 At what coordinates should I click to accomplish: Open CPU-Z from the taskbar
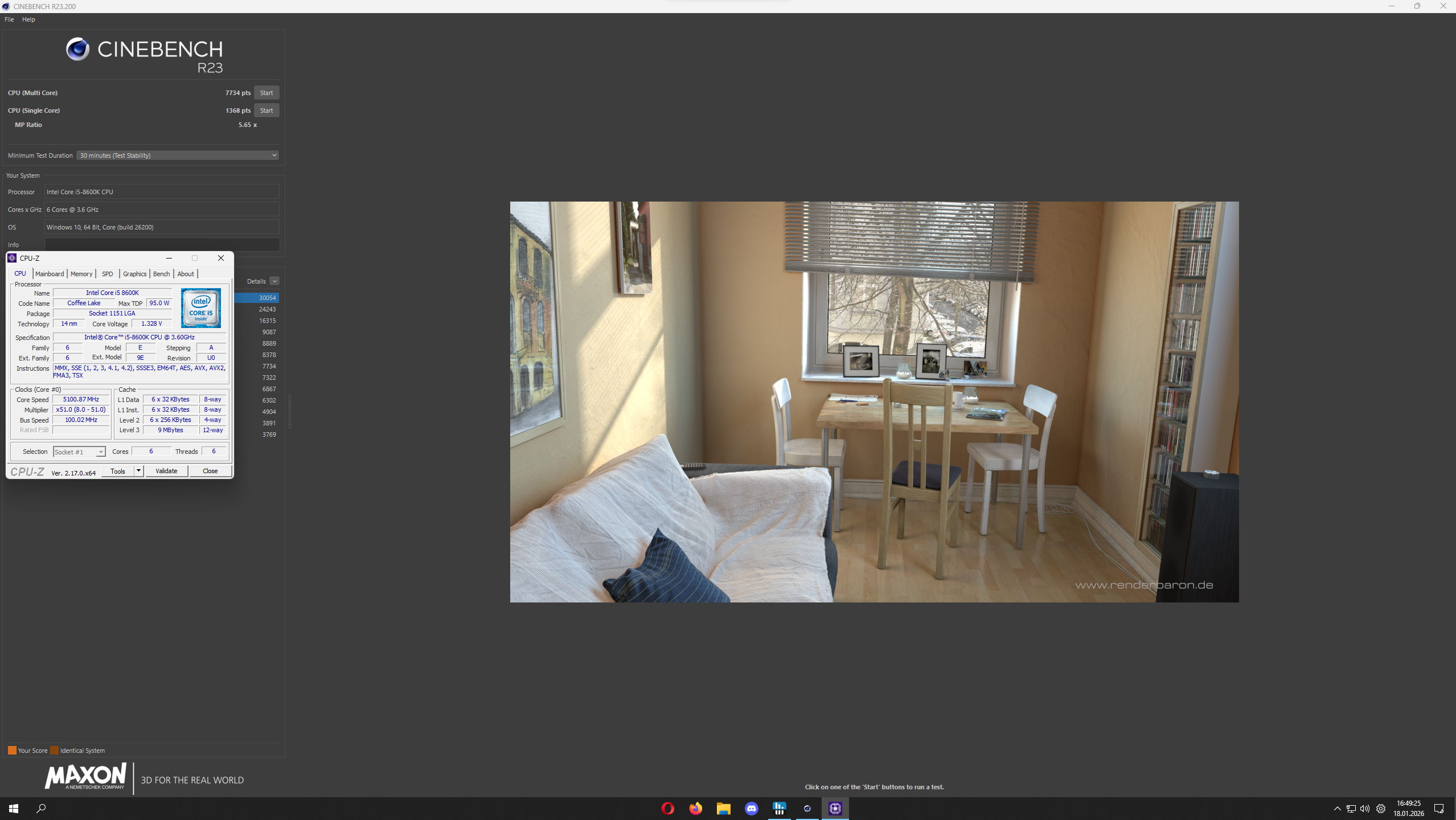(x=835, y=808)
